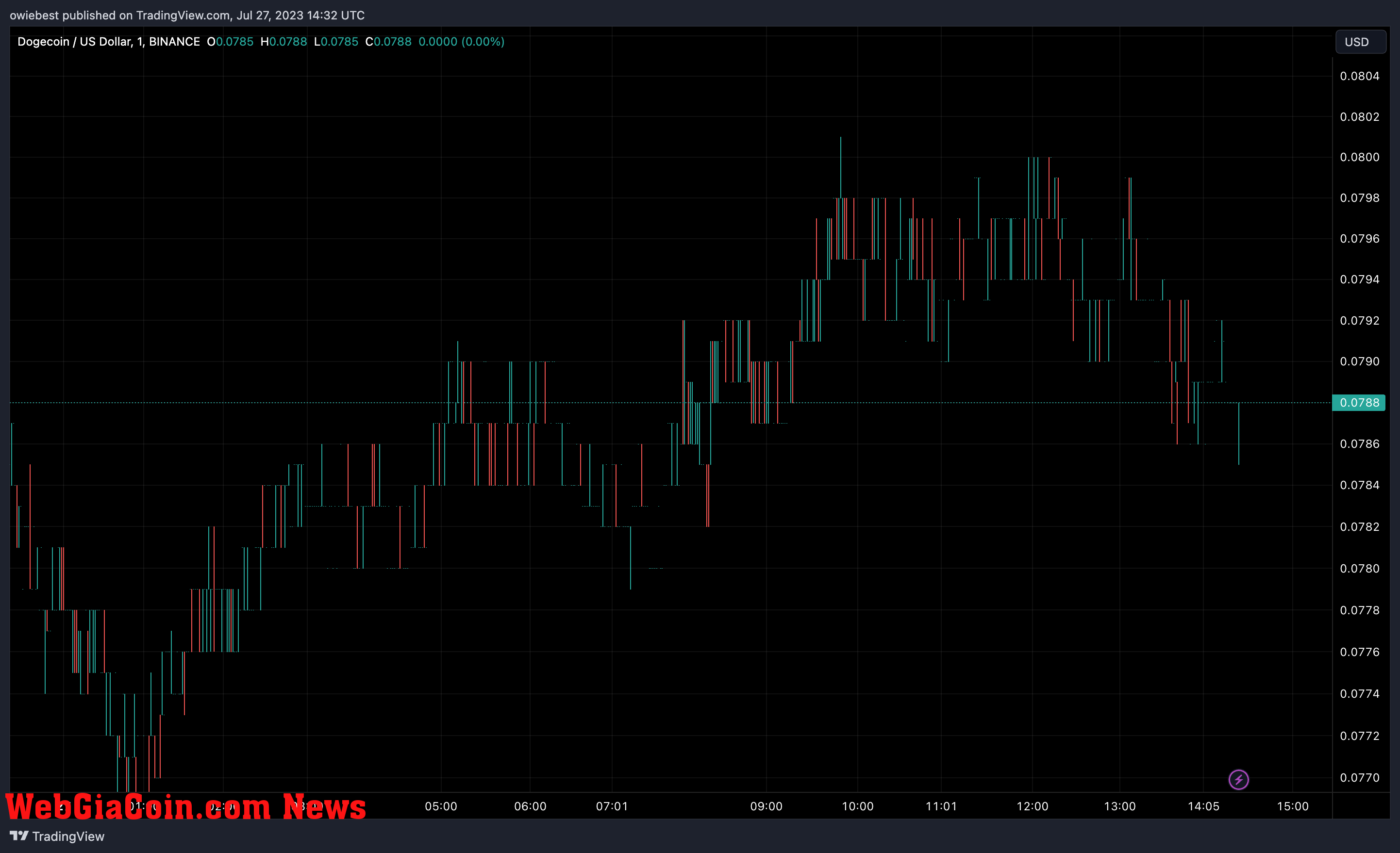This screenshot has height=853, width=1400.
Task: Click the high value H0.0788
Action: (x=283, y=41)
